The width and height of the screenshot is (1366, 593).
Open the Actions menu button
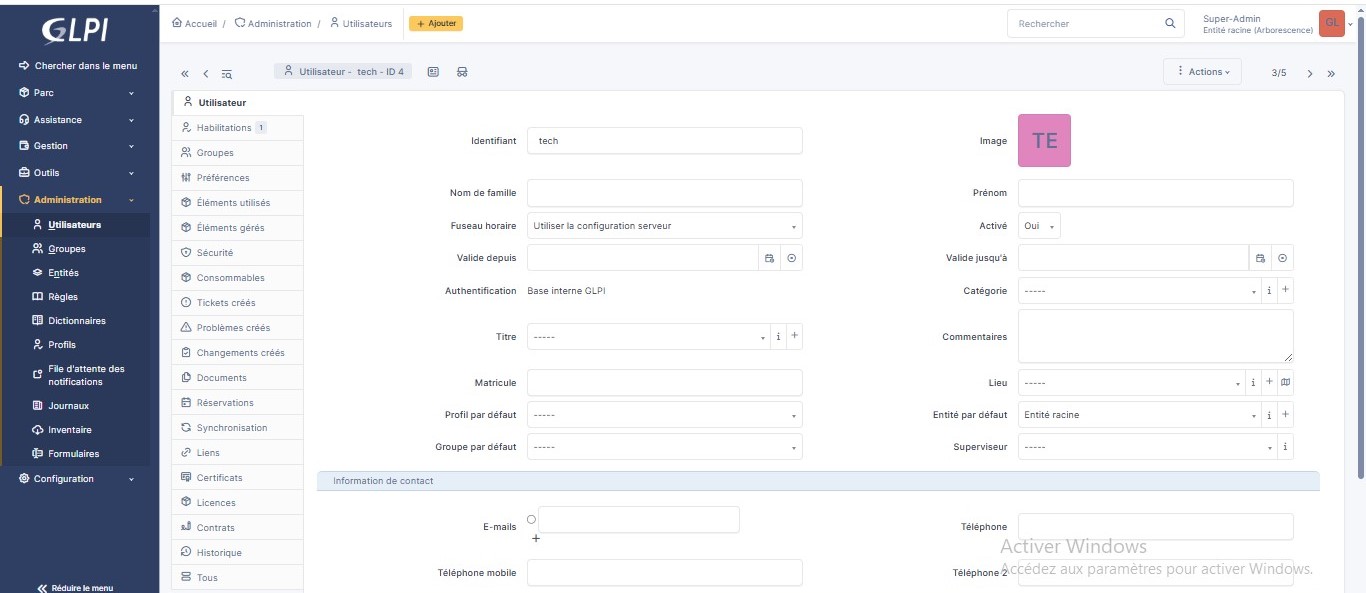click(1203, 72)
